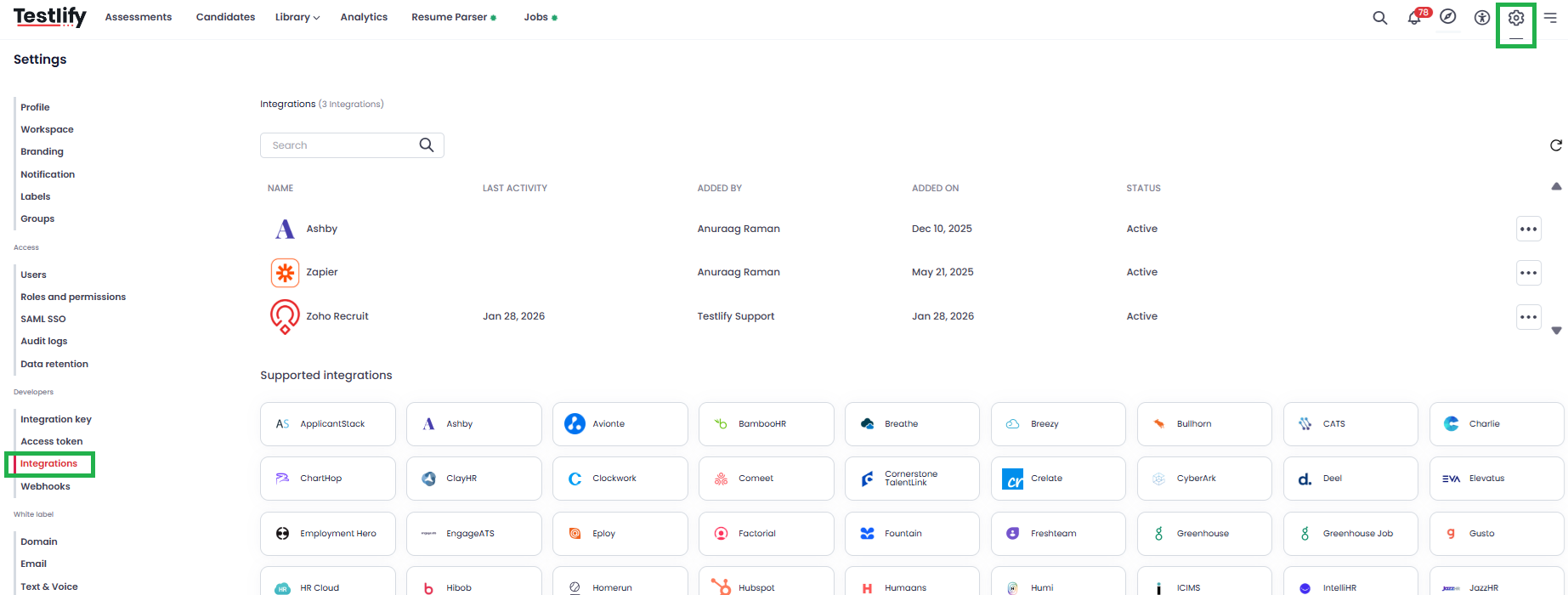Select the CyberArk integration card
This screenshot has width=1568, height=595.
tap(1205, 479)
